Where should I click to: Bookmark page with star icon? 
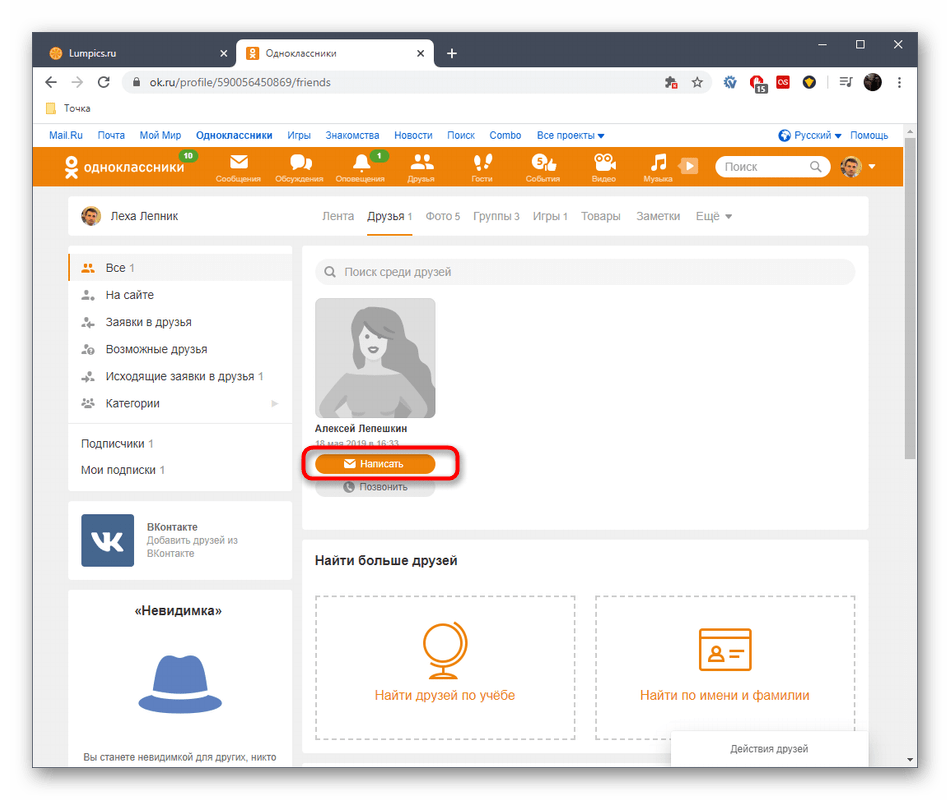tap(698, 83)
